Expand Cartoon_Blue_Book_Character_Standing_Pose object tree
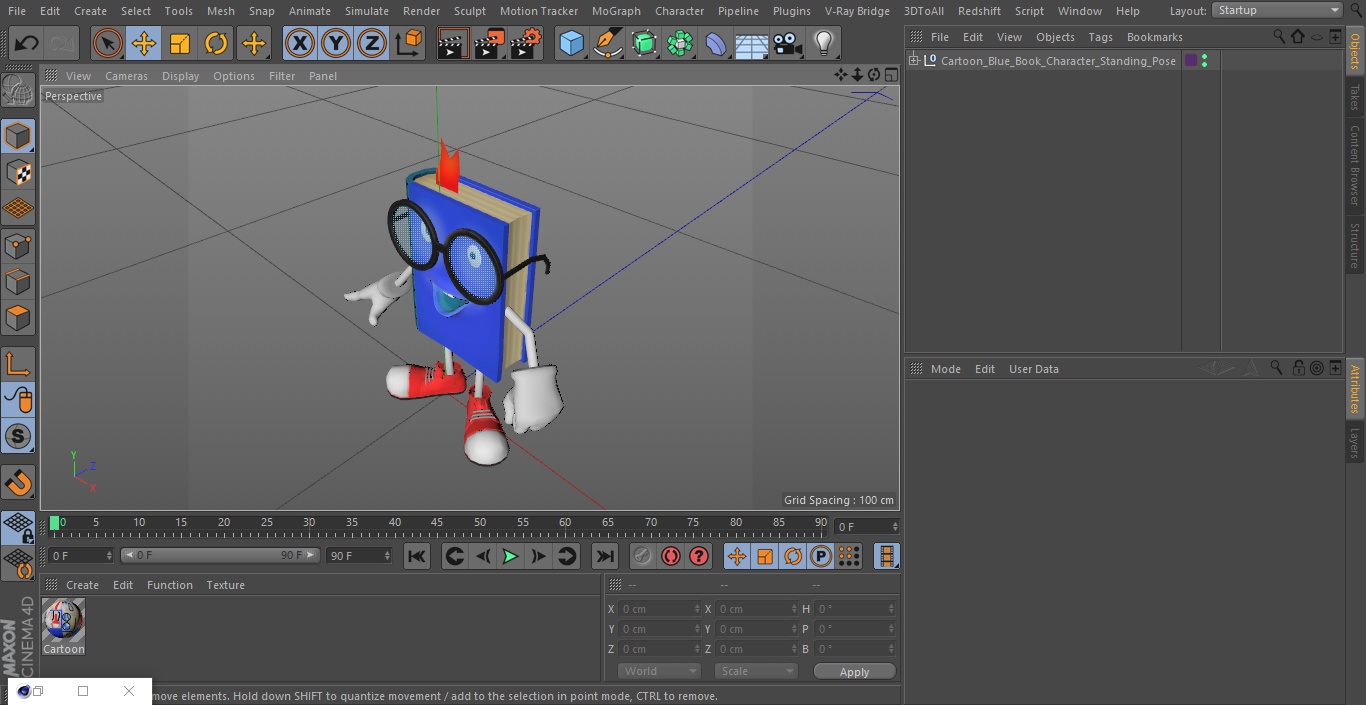The image size is (1366, 705). (x=913, y=61)
